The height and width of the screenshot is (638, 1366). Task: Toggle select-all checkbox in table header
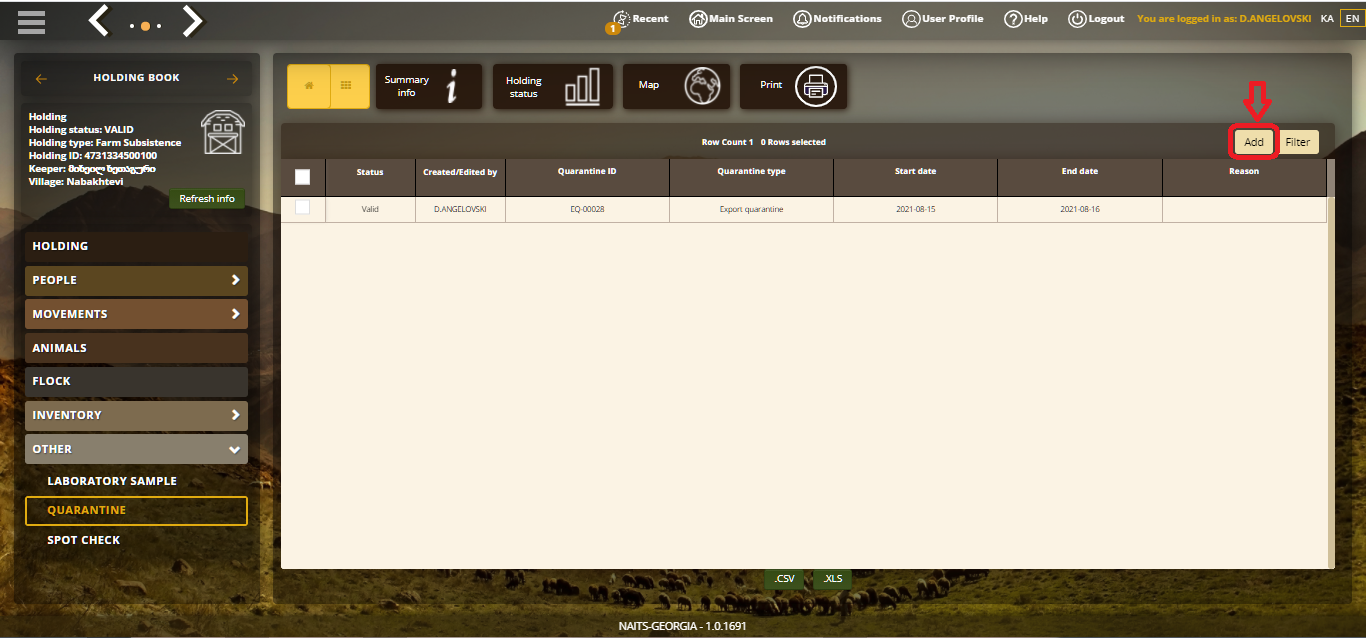303,177
